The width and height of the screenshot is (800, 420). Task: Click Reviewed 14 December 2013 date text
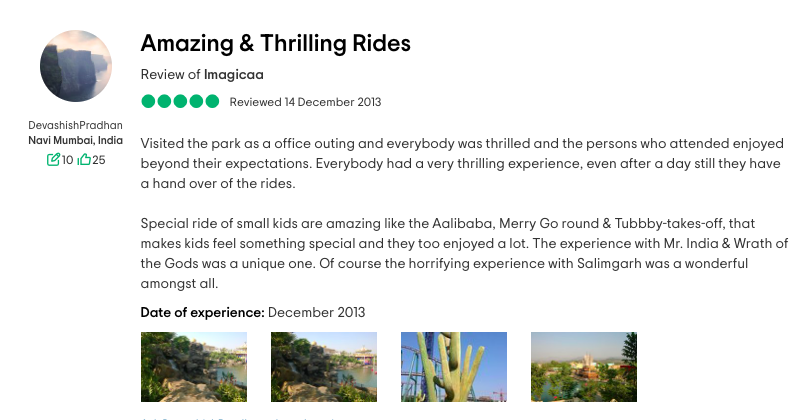pos(305,102)
